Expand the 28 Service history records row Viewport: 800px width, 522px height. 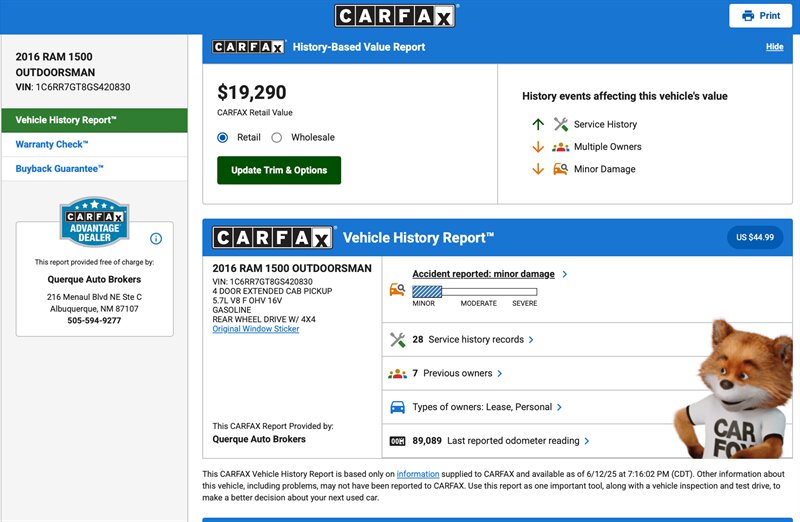pos(474,340)
